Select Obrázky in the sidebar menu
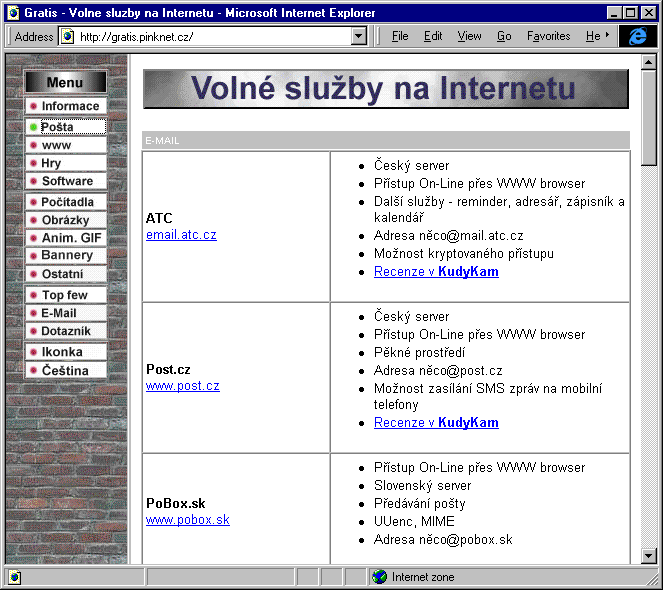The height and width of the screenshot is (590, 663). (66, 220)
